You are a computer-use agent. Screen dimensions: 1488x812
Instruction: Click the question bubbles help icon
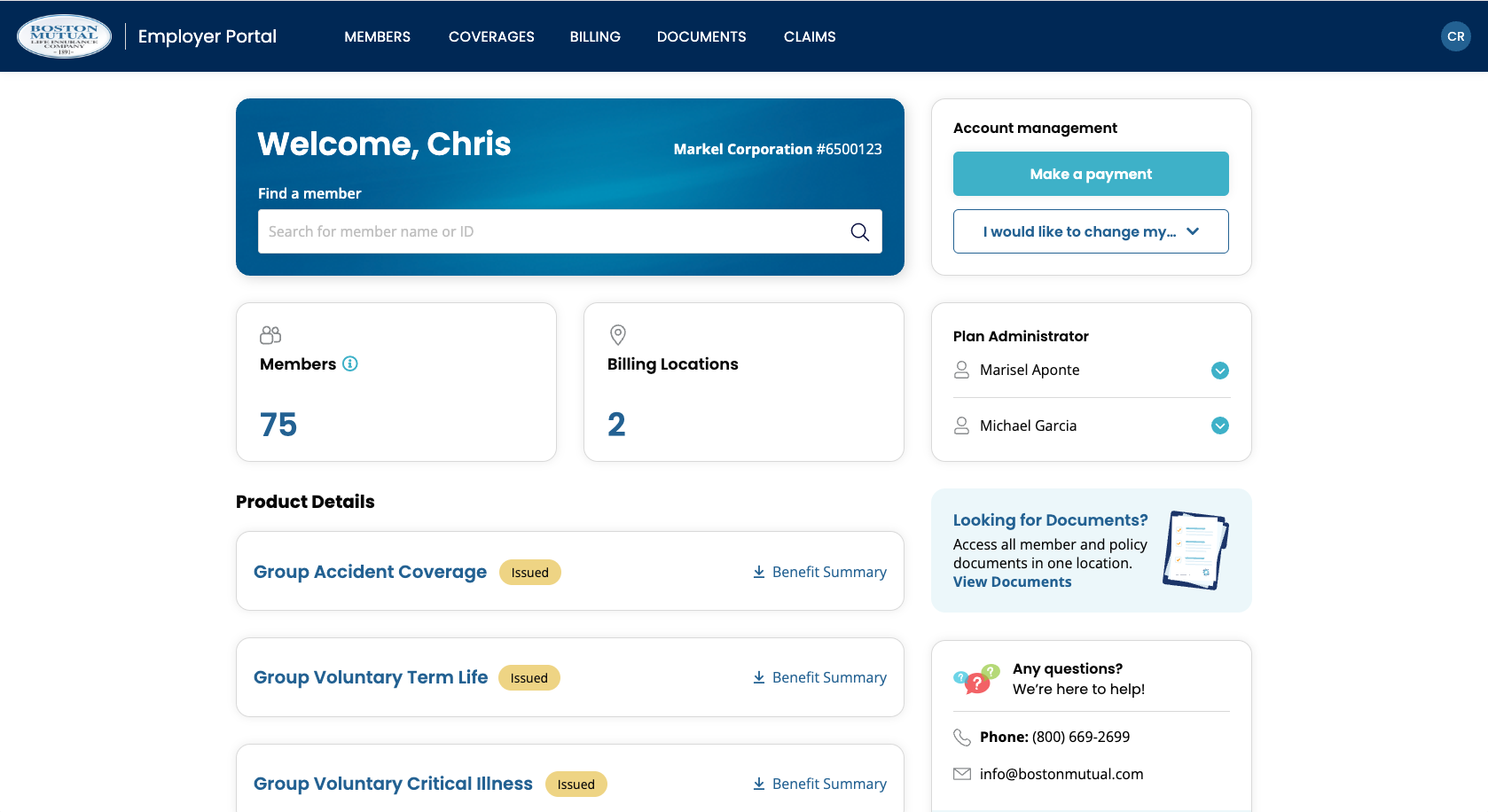point(976,679)
